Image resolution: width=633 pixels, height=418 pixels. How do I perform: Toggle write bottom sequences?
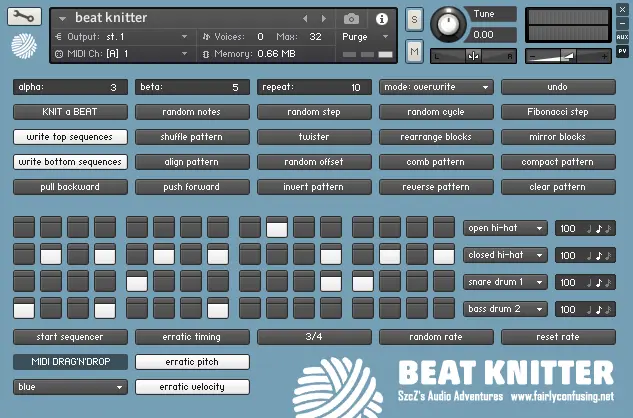[x=70, y=162]
